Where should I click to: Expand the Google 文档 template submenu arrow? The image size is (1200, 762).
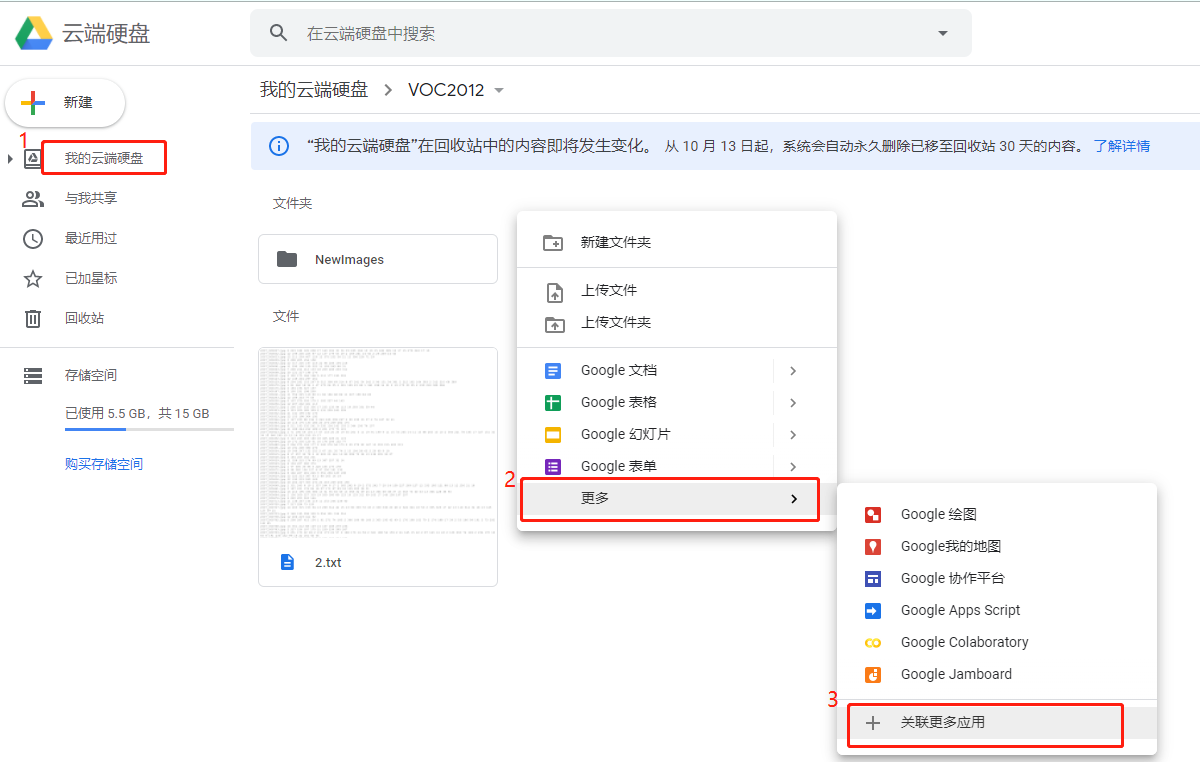793,370
